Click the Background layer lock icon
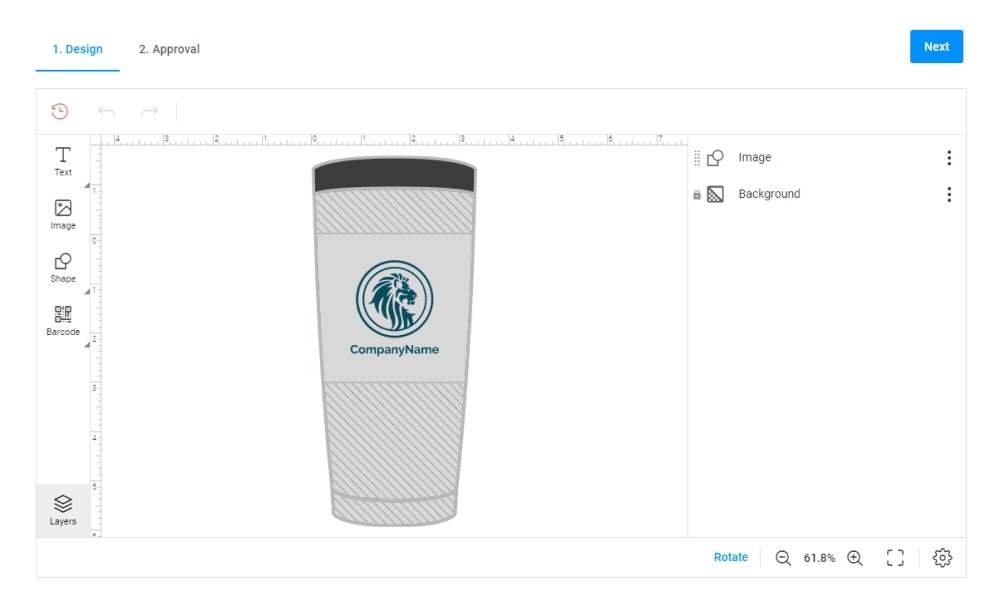 [x=696, y=195]
